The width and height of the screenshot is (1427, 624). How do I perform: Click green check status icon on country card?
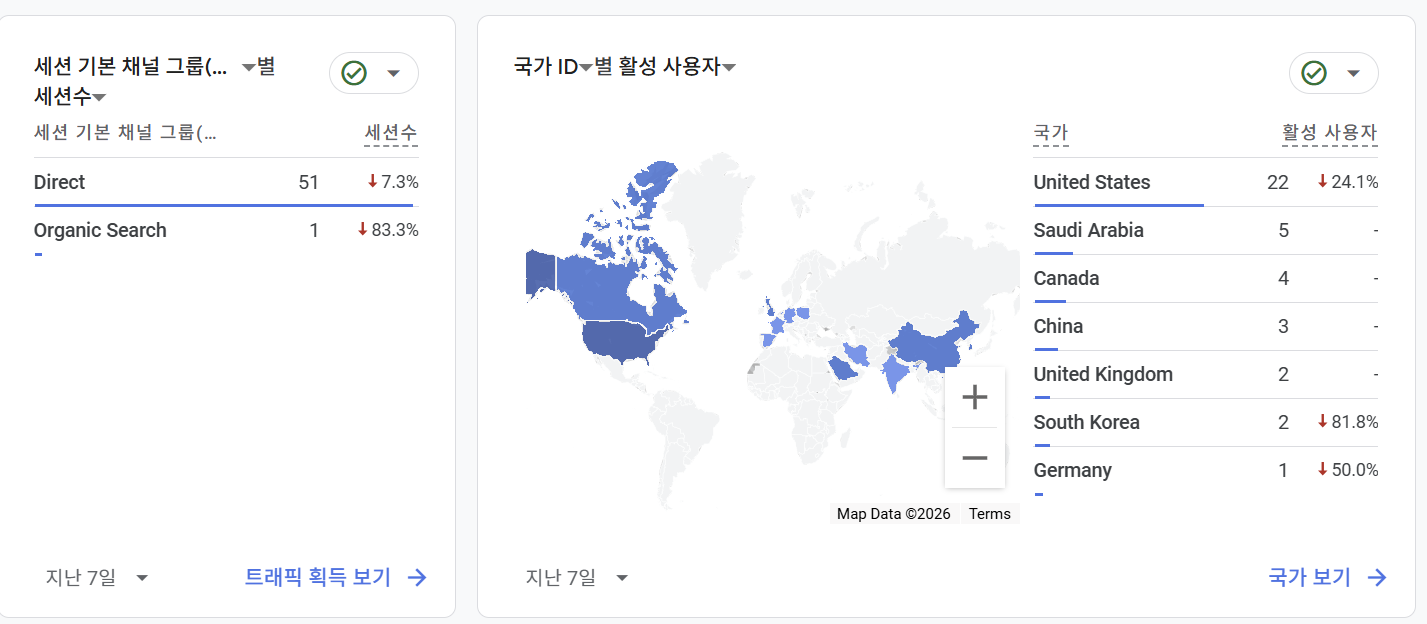pos(1314,73)
